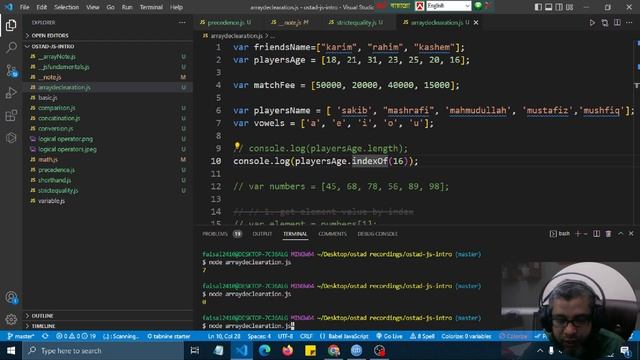Image resolution: width=640 pixels, height=360 pixels.
Task: Open the Edit menu
Action: [x=41, y=7]
